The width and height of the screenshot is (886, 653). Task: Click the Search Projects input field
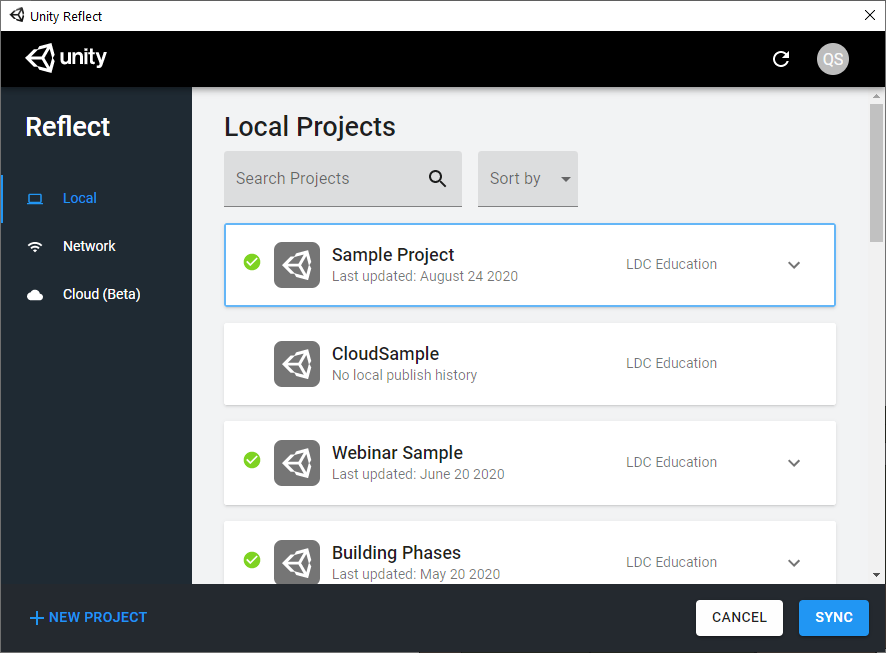325,179
